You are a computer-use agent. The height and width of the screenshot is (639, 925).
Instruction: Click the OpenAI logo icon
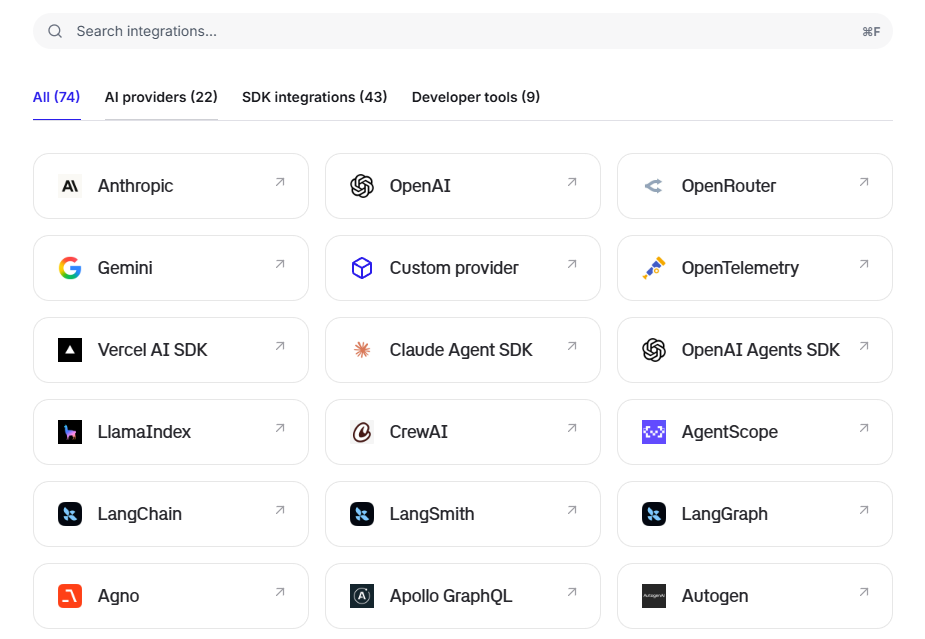[362, 186]
